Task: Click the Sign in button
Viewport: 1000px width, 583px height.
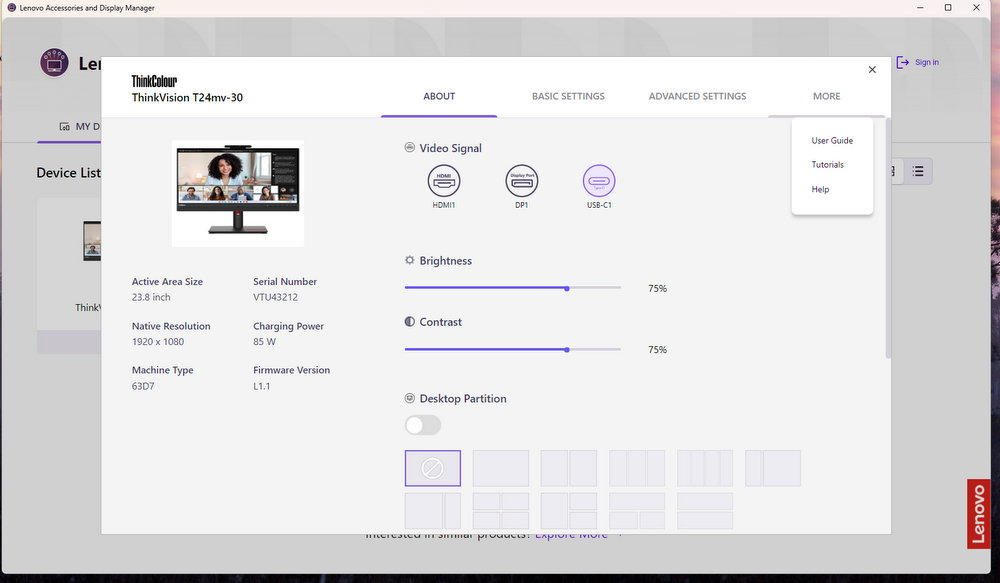Action: (918, 62)
